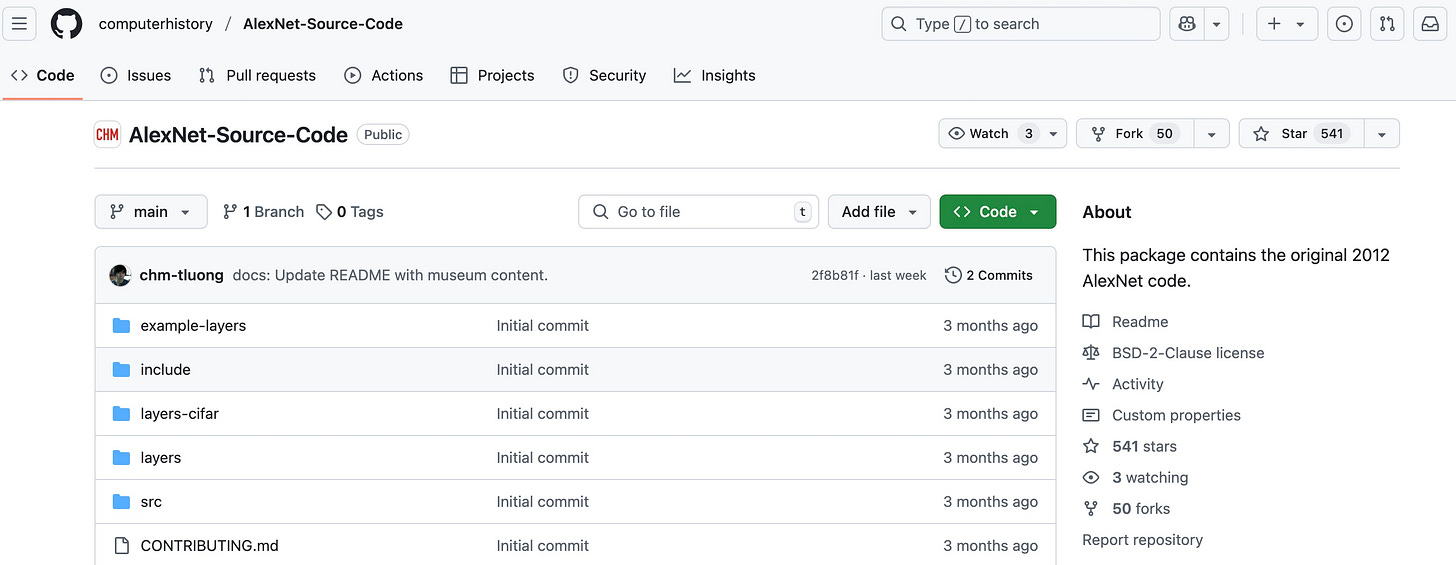Open the layers folder

(160, 457)
